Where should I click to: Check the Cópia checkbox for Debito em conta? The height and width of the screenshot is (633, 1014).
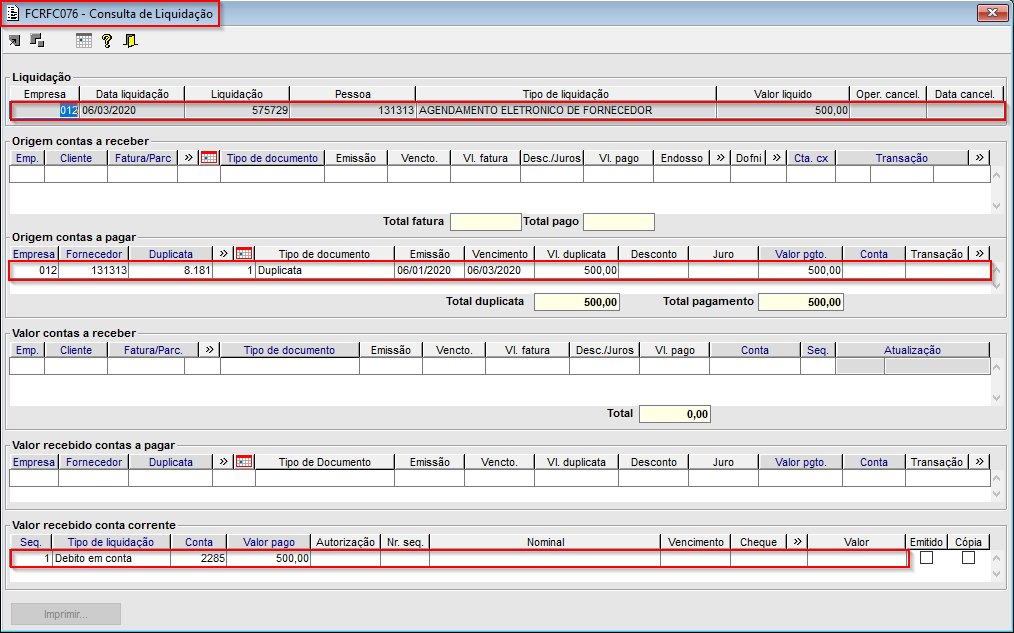pos(968,557)
